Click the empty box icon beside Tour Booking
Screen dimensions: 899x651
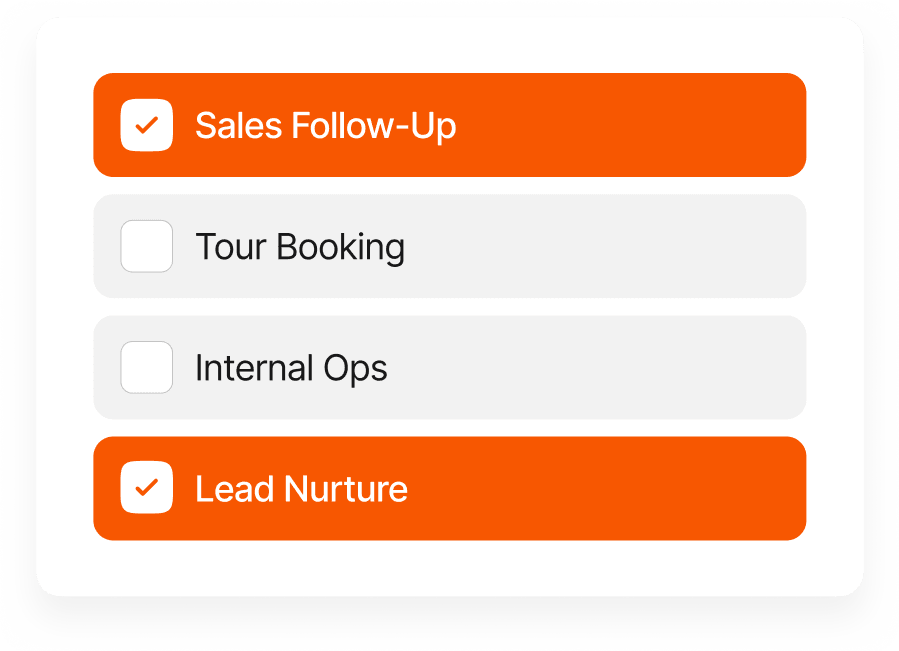point(147,246)
